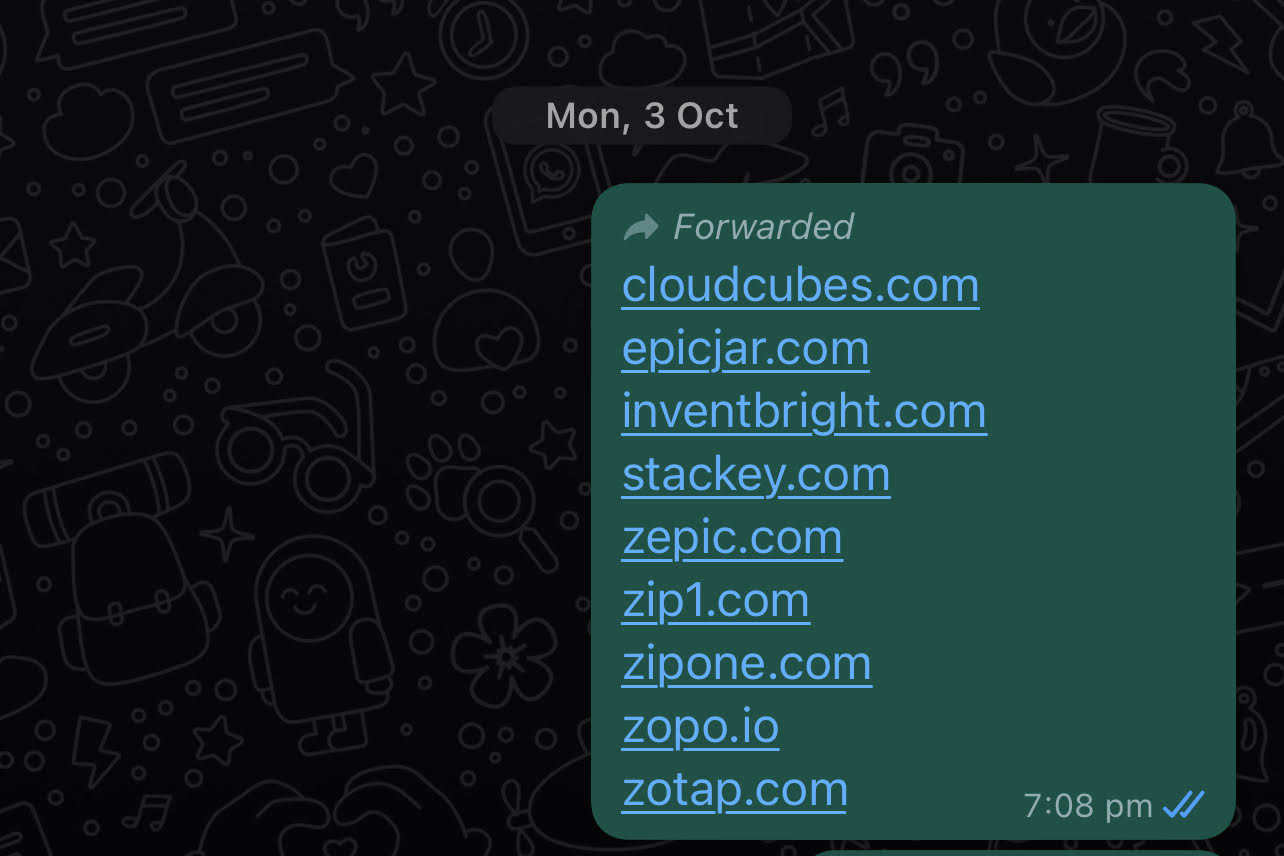The image size is (1284, 856).
Task: Open the epicjar.com link
Action: point(744,348)
